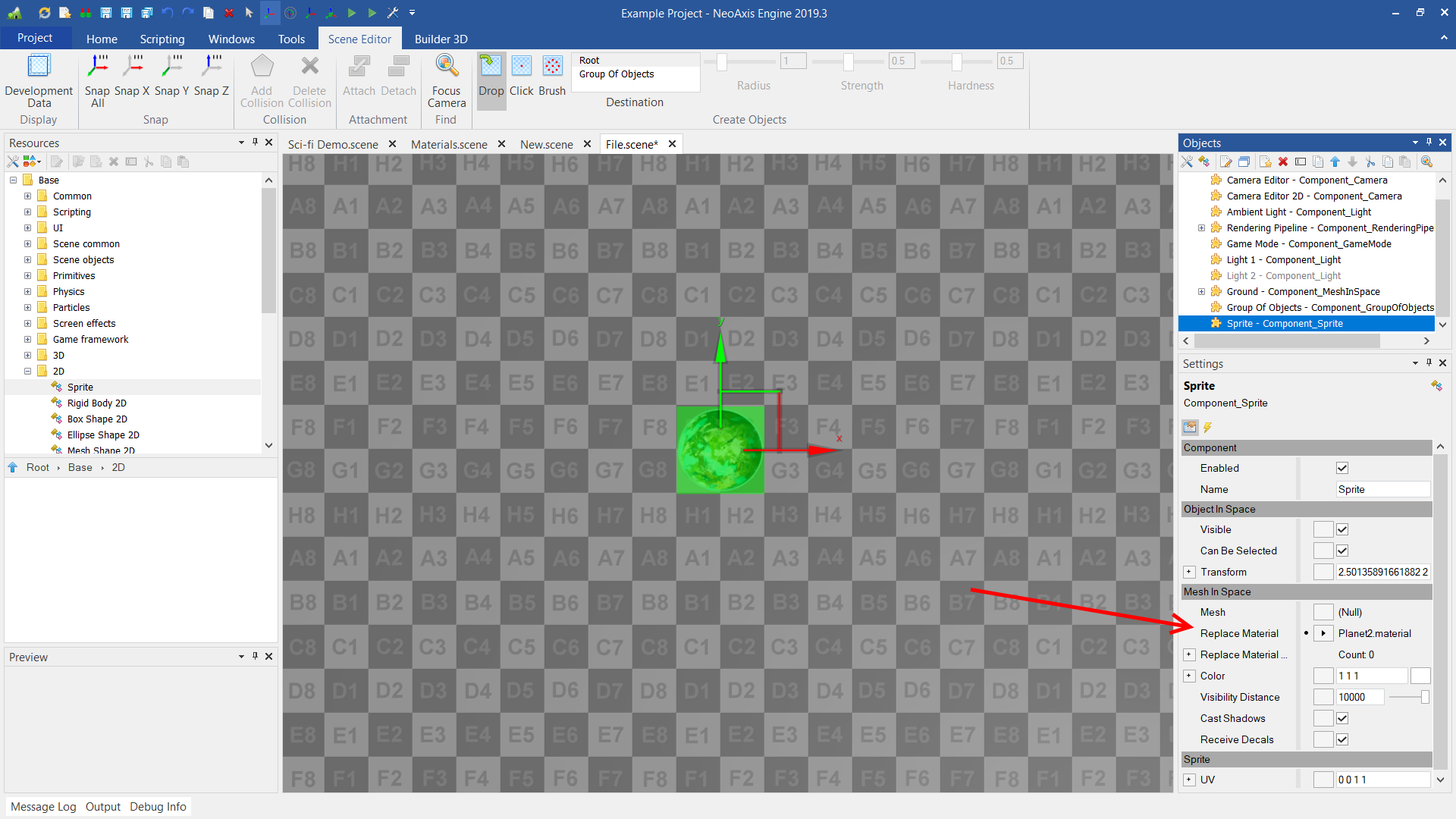Image resolution: width=1456 pixels, height=819 pixels.
Task: Expand the Physics folder in Resources
Action: pos(27,291)
